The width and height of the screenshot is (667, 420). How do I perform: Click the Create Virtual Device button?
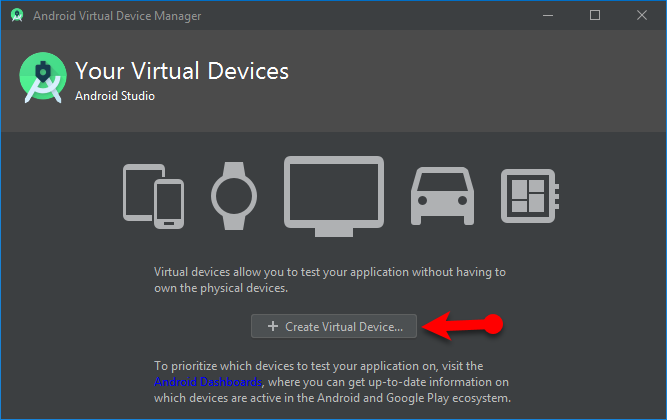coord(335,326)
